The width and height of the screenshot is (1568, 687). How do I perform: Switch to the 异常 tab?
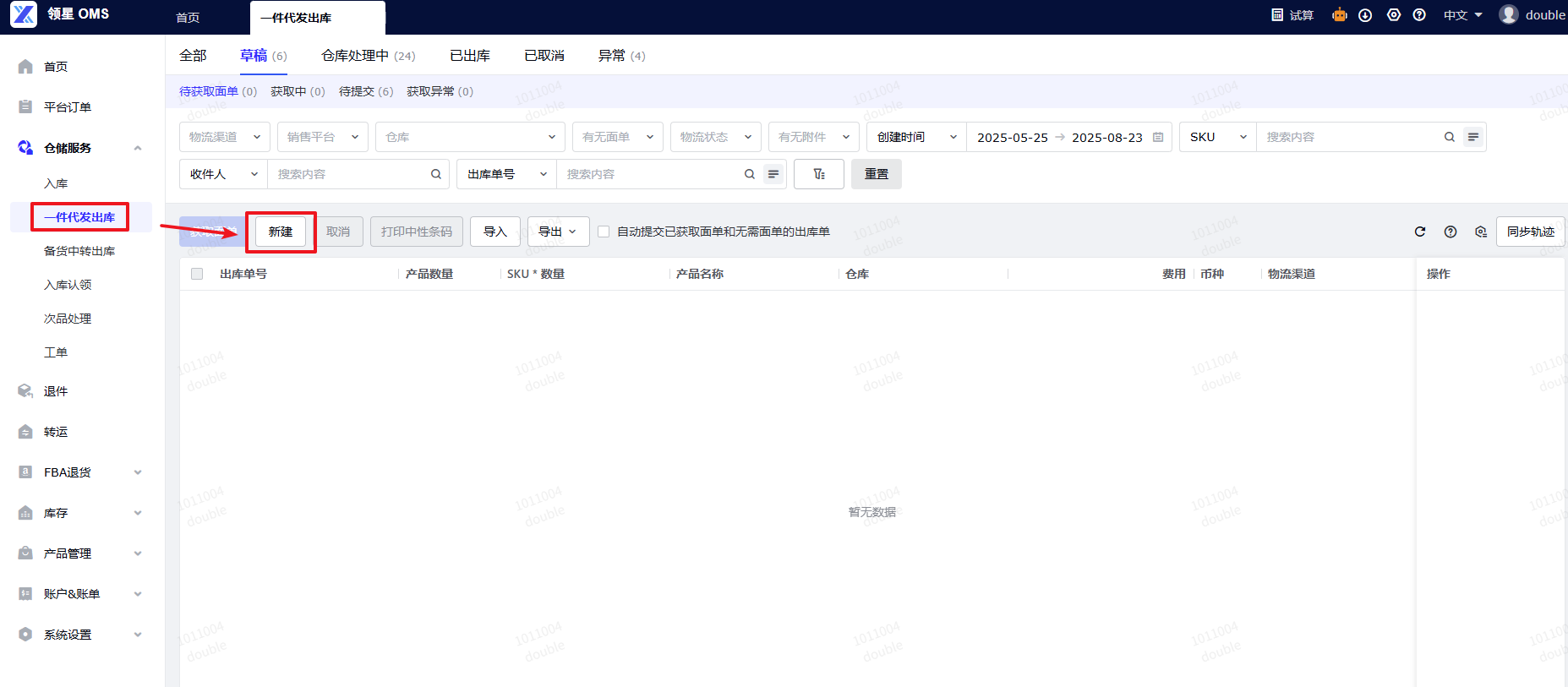pyautogui.click(x=621, y=56)
